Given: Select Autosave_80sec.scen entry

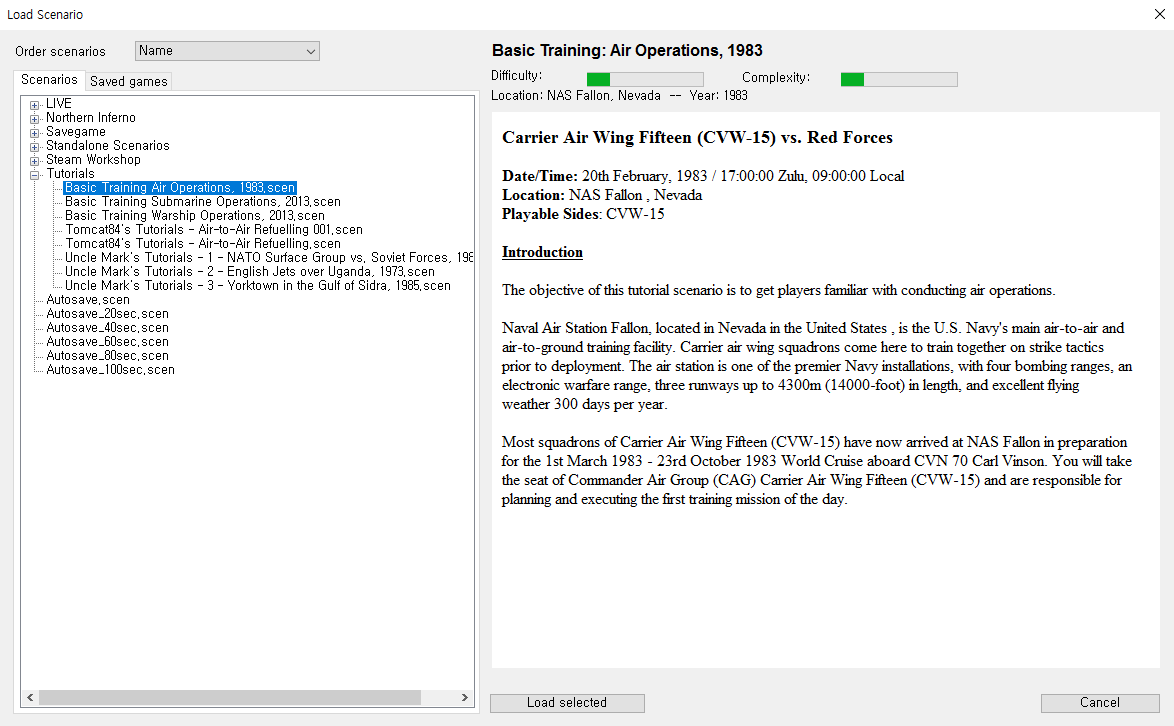Looking at the screenshot, I should pyautogui.click(x=108, y=356).
